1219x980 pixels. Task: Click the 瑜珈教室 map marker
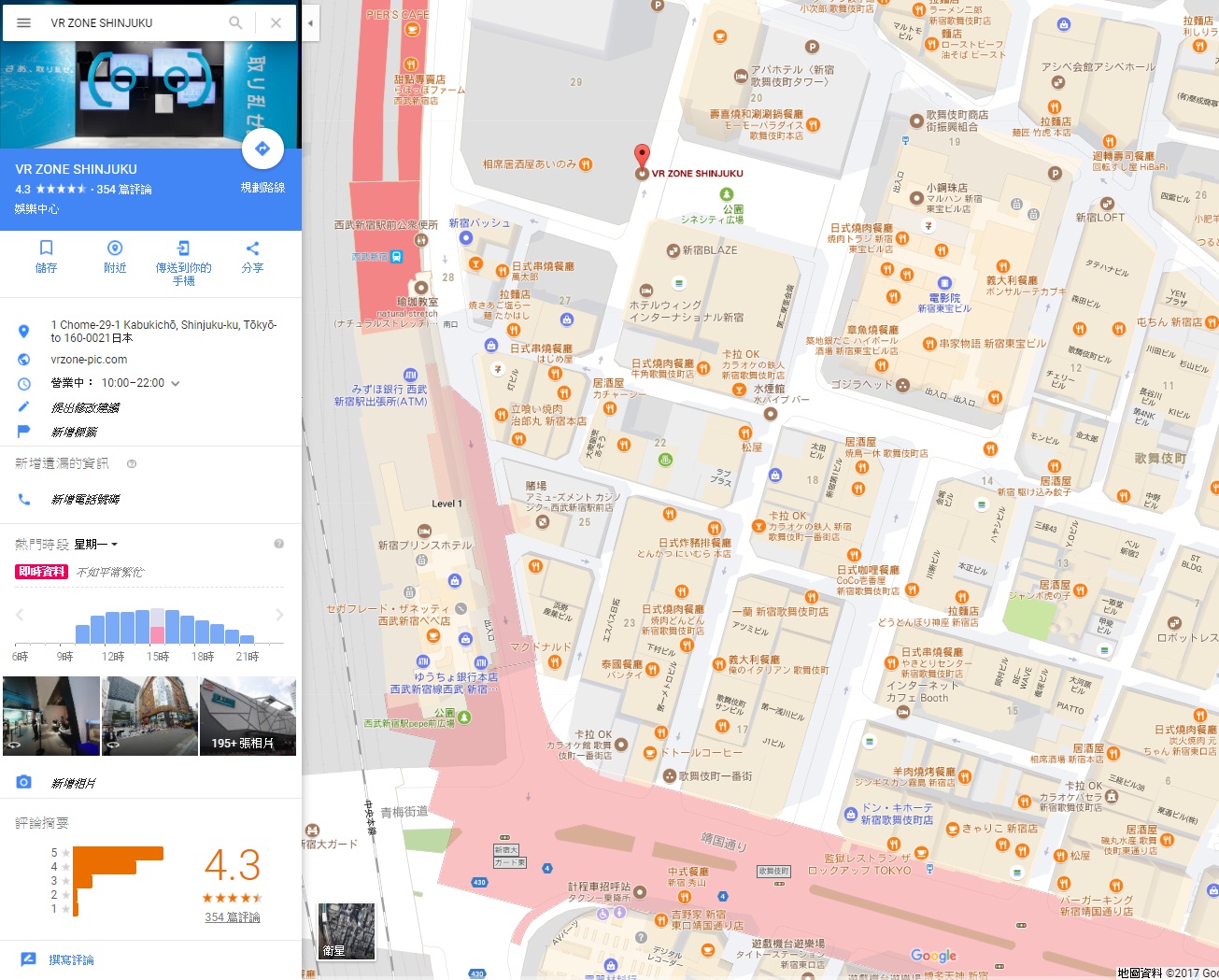[x=421, y=288]
